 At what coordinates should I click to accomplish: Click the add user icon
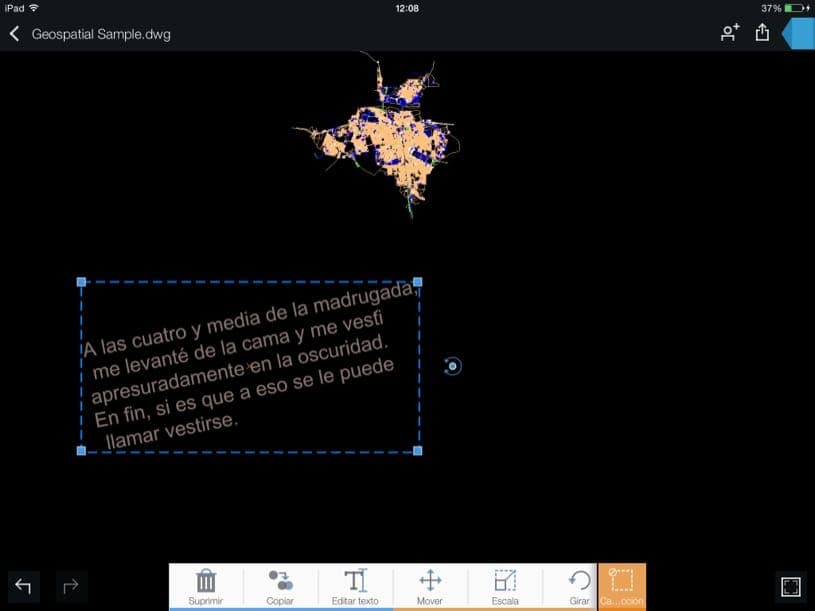[x=730, y=33]
